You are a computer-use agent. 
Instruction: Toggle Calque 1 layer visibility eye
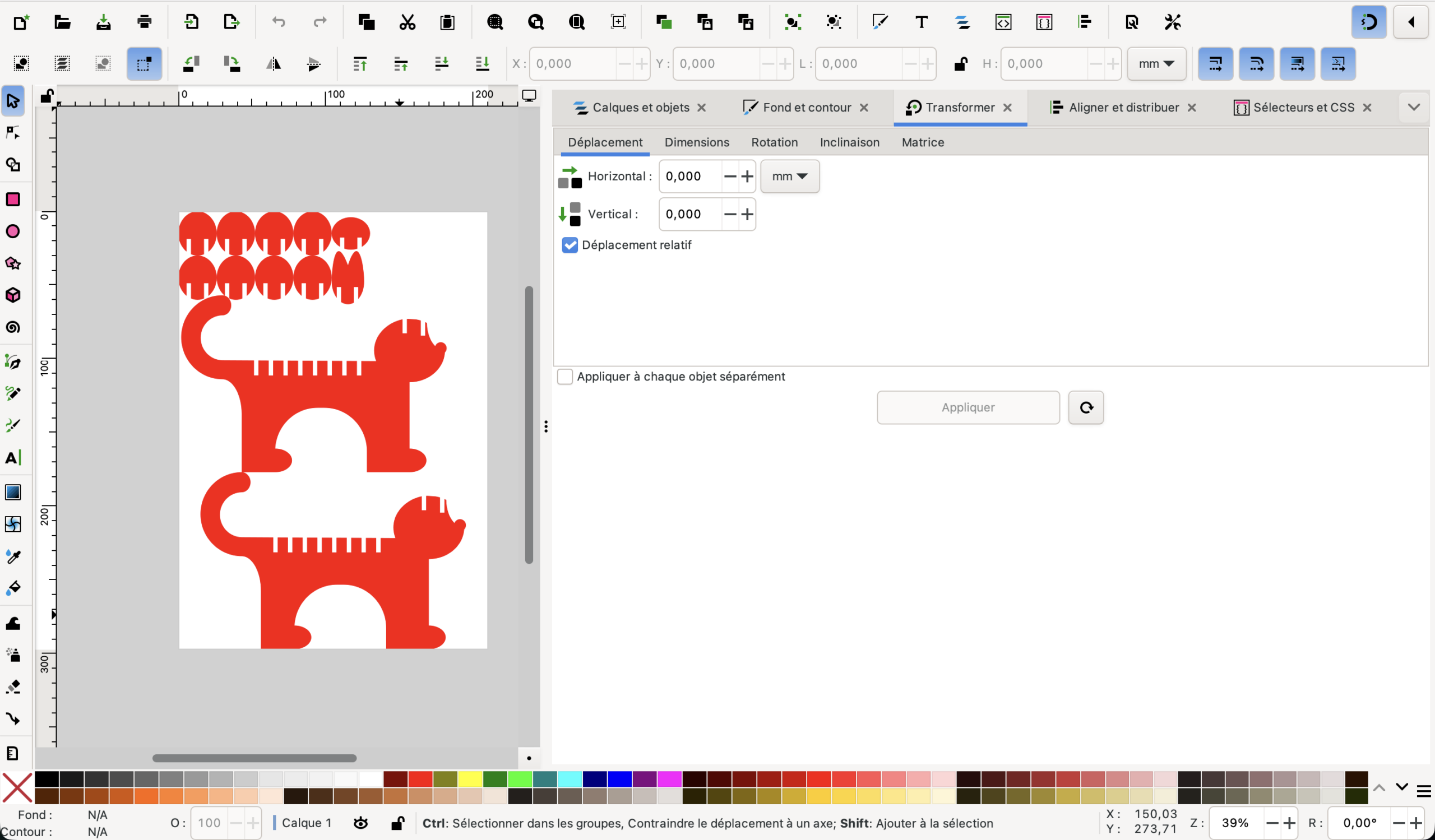pyautogui.click(x=360, y=823)
